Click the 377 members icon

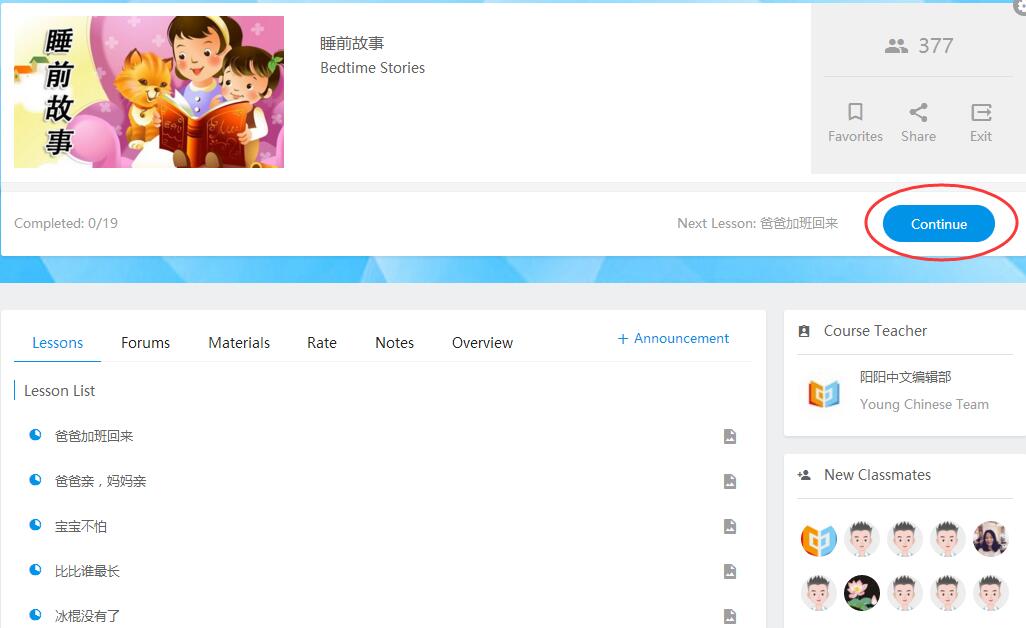(896, 46)
